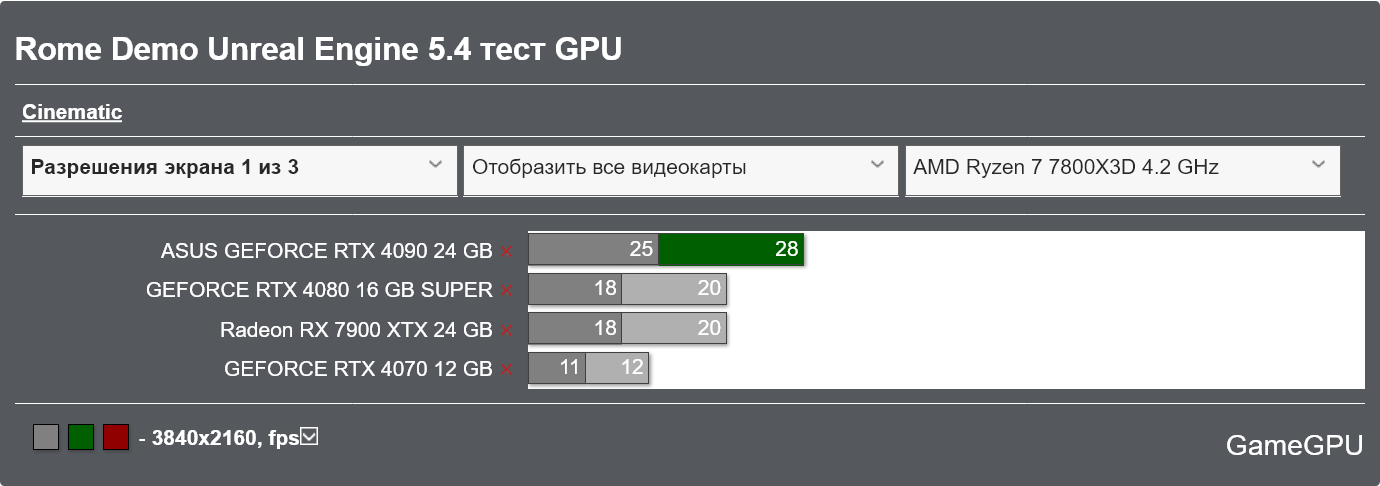1380x486 pixels.
Task: Select the ASUS GEFORCE RTX 4090 24 GB label
Action: (326, 251)
